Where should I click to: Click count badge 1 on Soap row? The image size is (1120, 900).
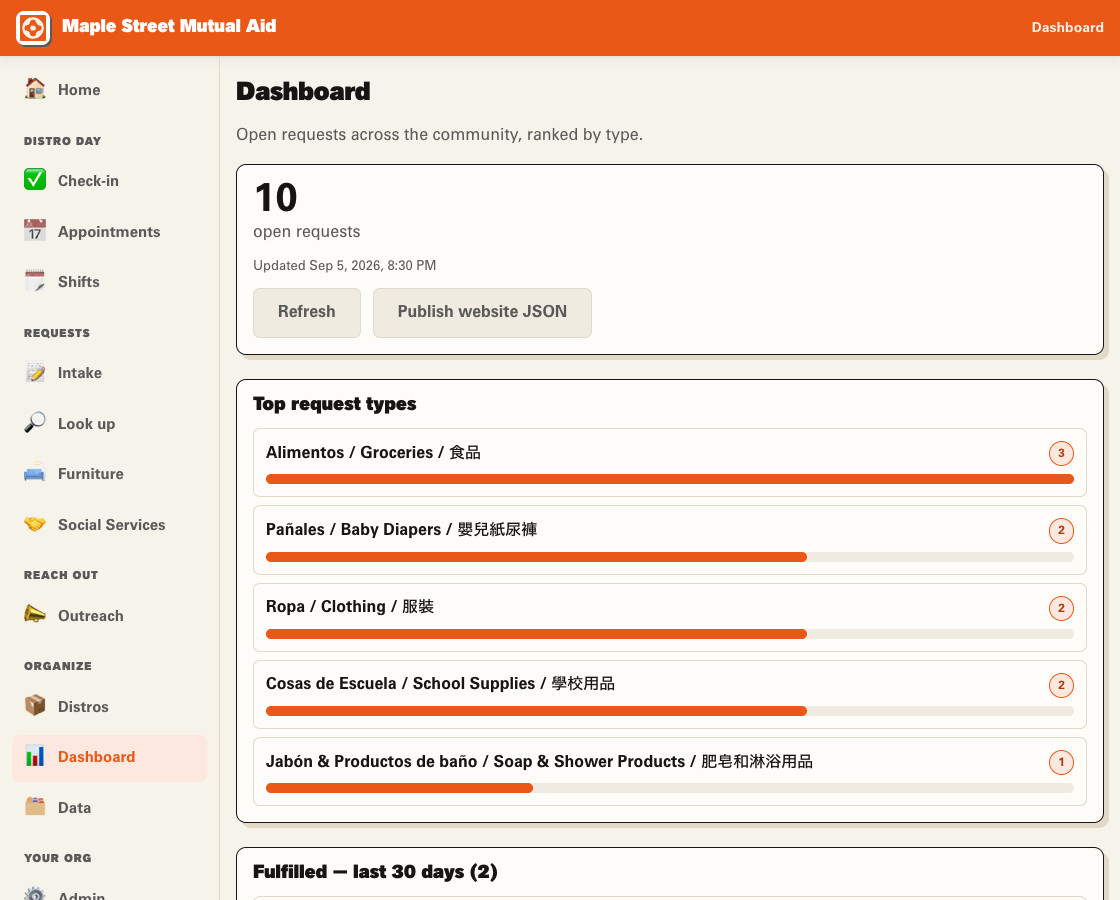1061,762
